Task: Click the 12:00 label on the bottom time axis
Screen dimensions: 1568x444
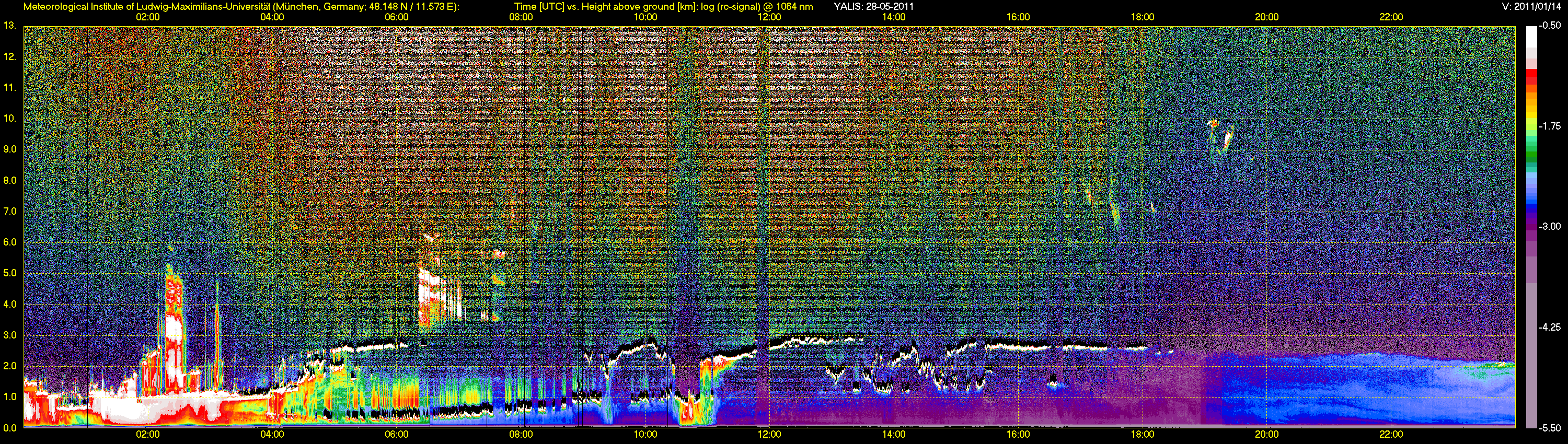Action: click(x=769, y=434)
